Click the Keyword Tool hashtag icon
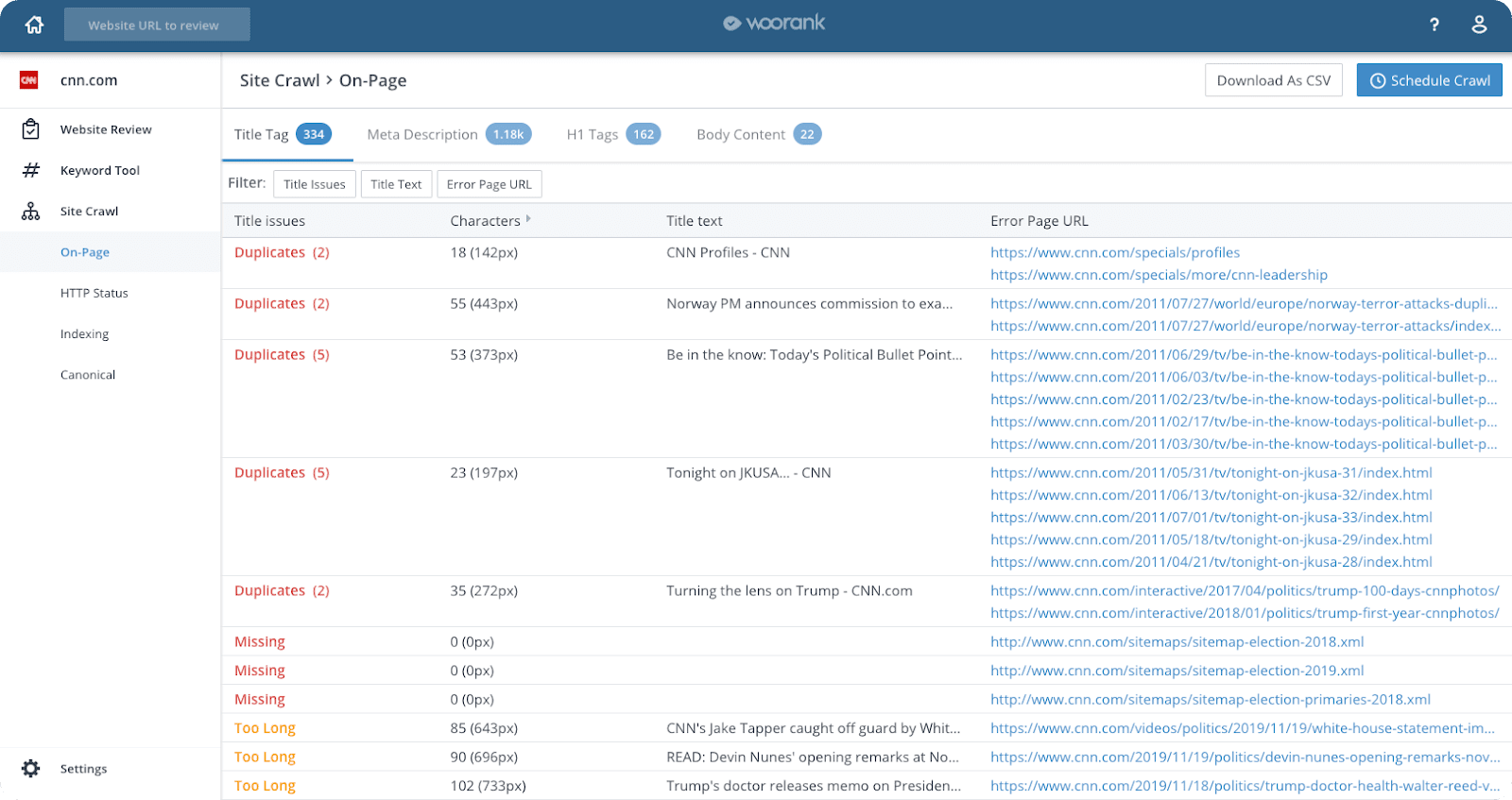The width and height of the screenshot is (1512, 800). [x=30, y=170]
